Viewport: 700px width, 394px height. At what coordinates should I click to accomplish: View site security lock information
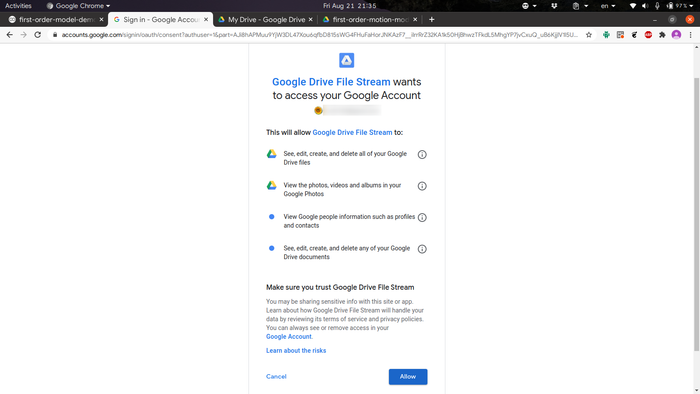[55, 35]
